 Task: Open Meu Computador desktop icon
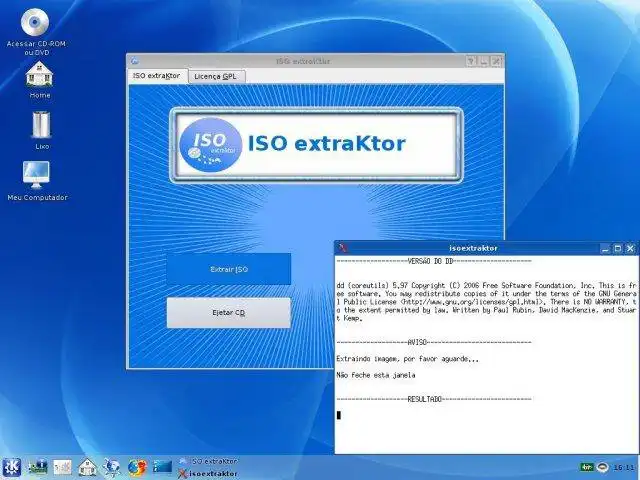36,174
